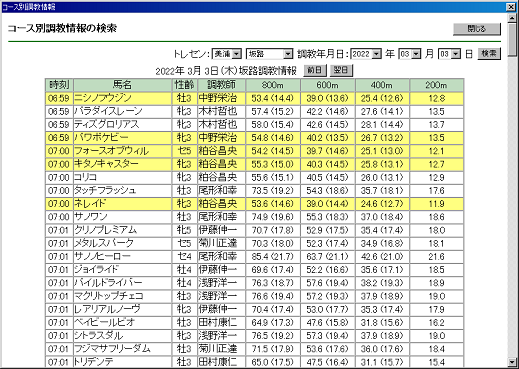The image size is (519, 369).
Task: Go to previous day with 前日 button
Action: (x=315, y=70)
